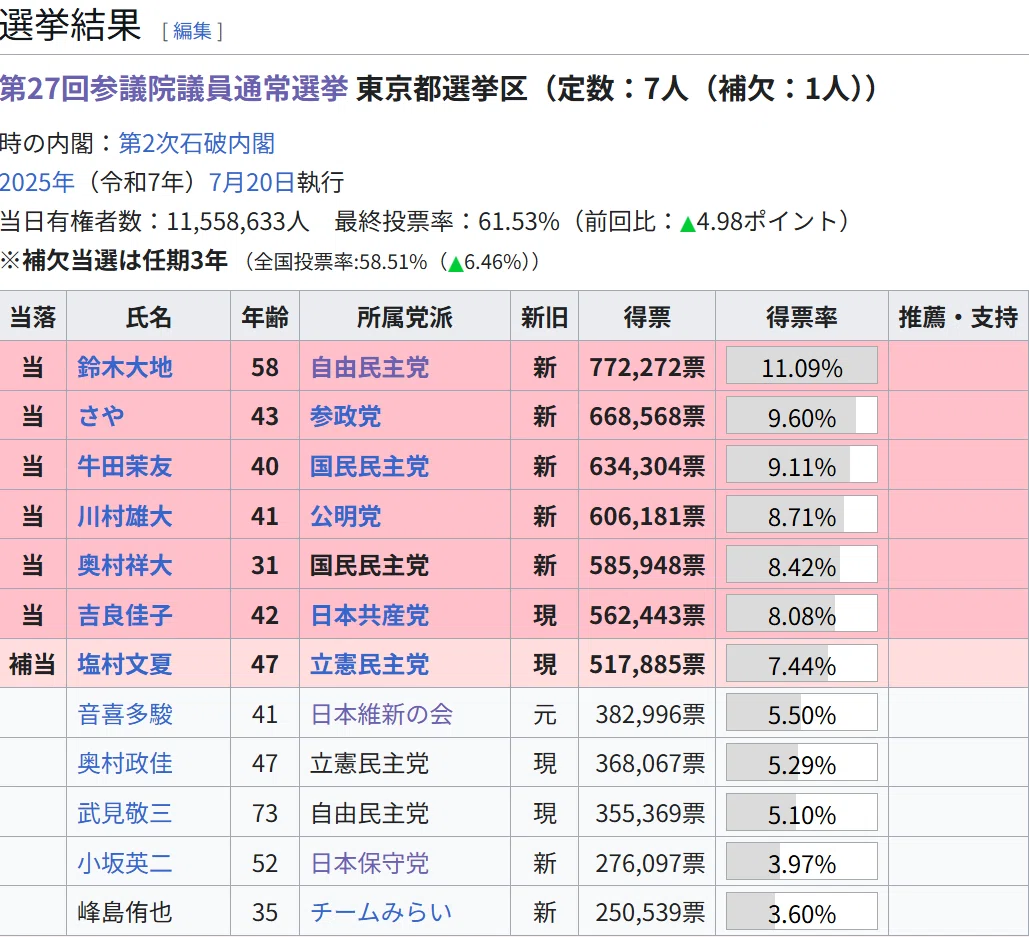Open candidate 吉良佳子's page
The height and width of the screenshot is (937, 1029).
click(x=125, y=615)
